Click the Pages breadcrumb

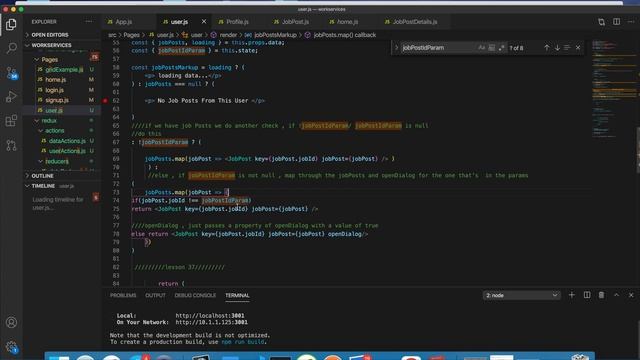(x=131, y=35)
